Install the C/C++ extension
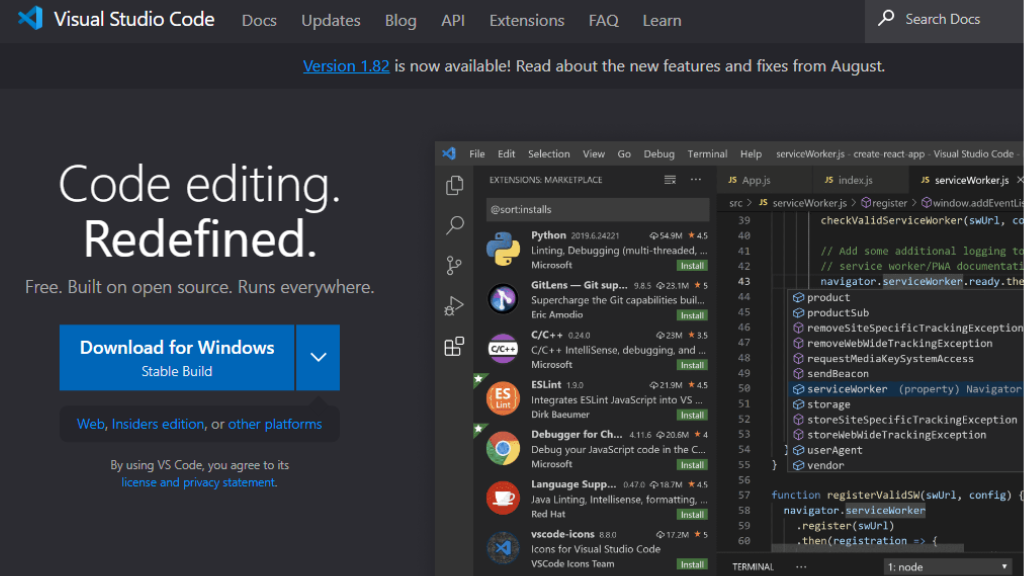 coord(692,365)
